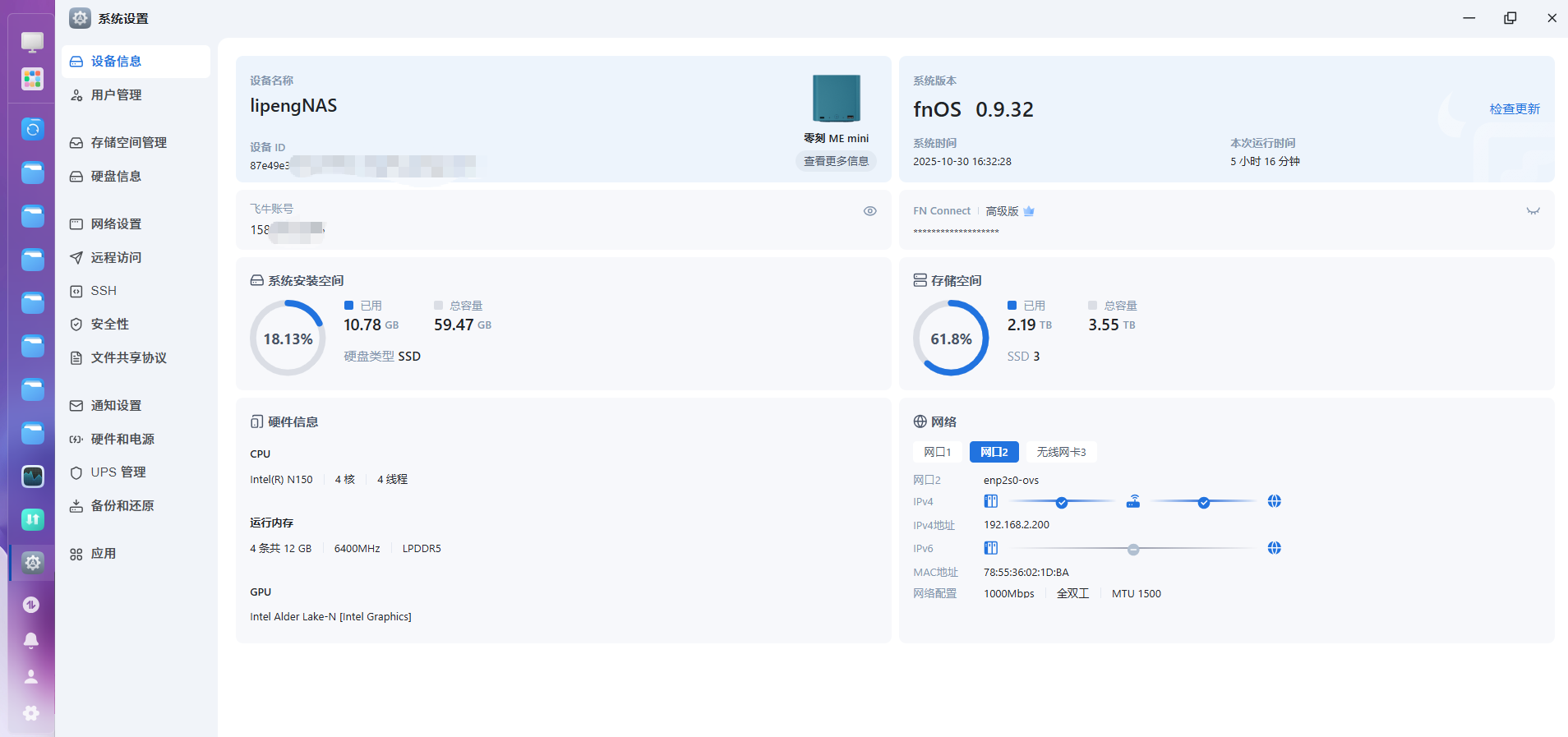
Task: Click the interface name enp2s0-ovs
Action: [x=1011, y=481]
